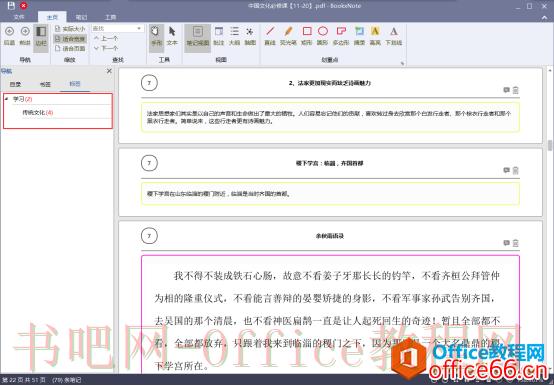Viewport: 554px width, 386px height.
Task: Click the pink-bordered excerpt image 我不得不装成铁石心肠
Action: (330, 314)
